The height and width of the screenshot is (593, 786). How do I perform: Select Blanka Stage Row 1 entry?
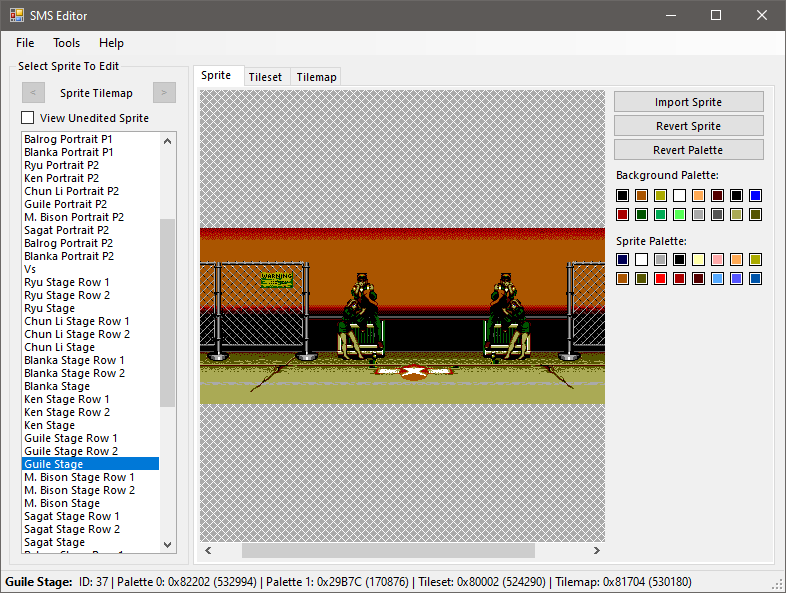click(91, 360)
